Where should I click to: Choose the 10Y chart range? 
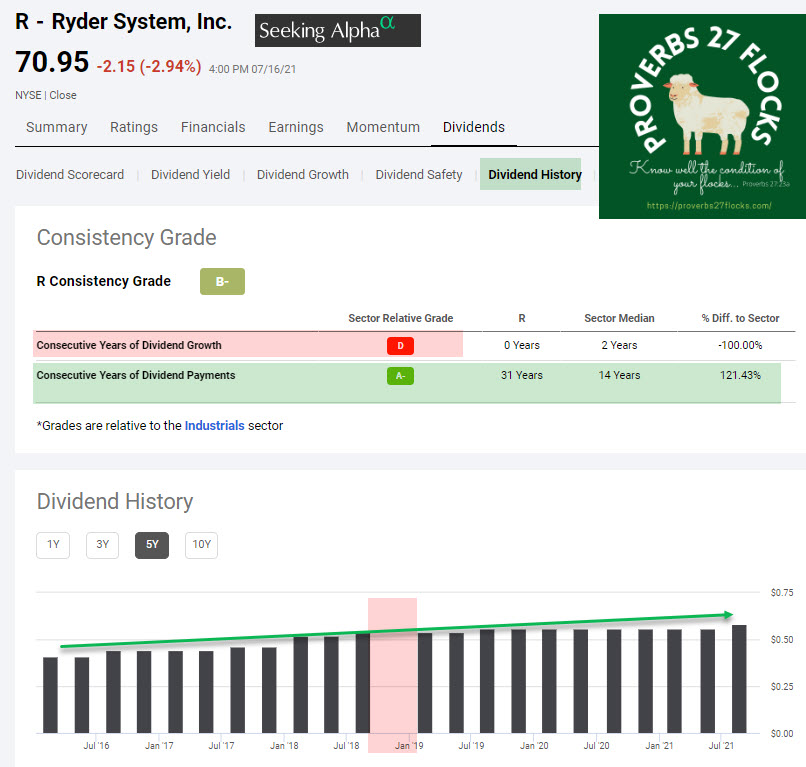(201, 545)
